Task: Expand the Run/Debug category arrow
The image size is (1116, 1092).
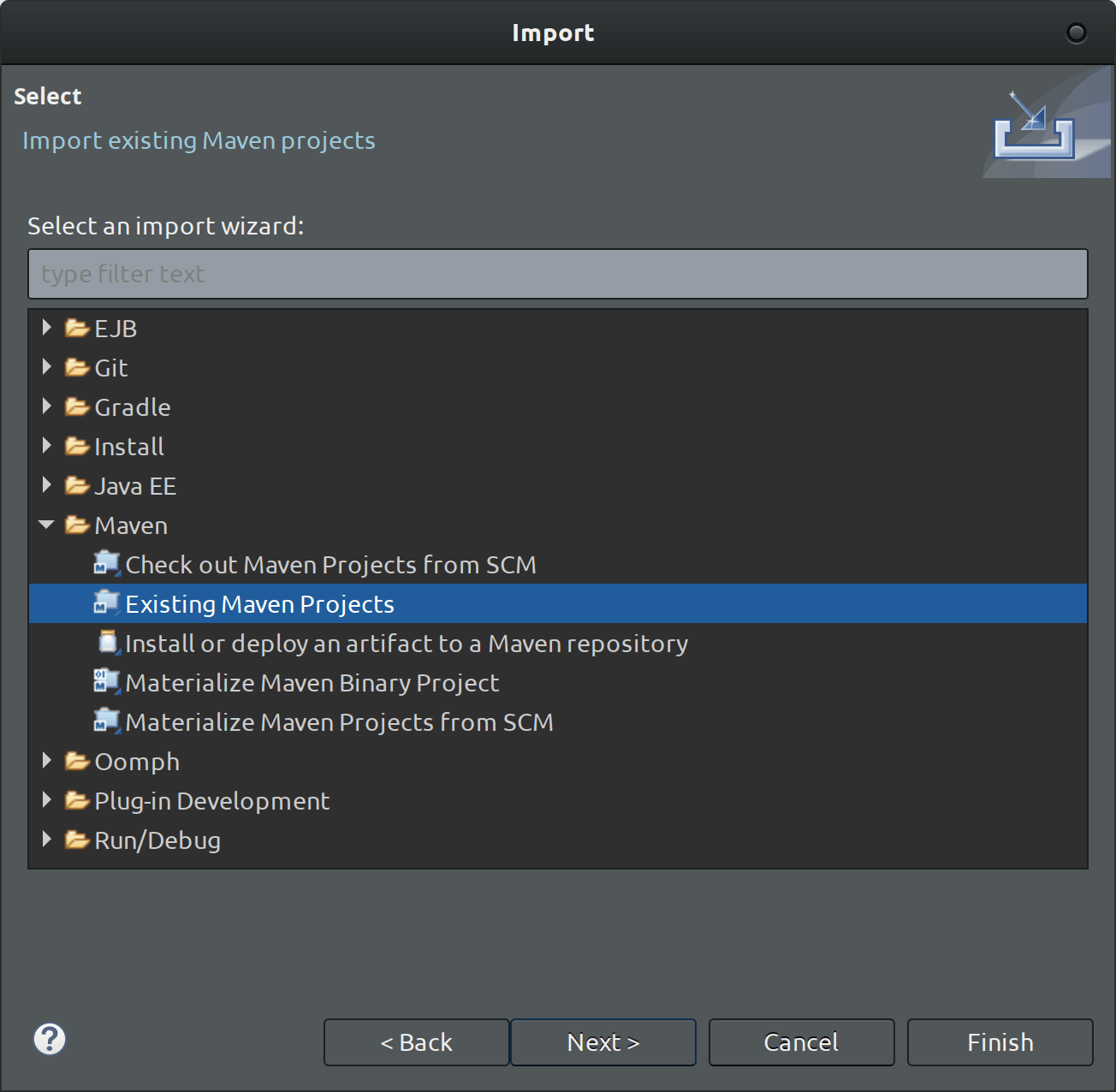Action: (x=47, y=840)
